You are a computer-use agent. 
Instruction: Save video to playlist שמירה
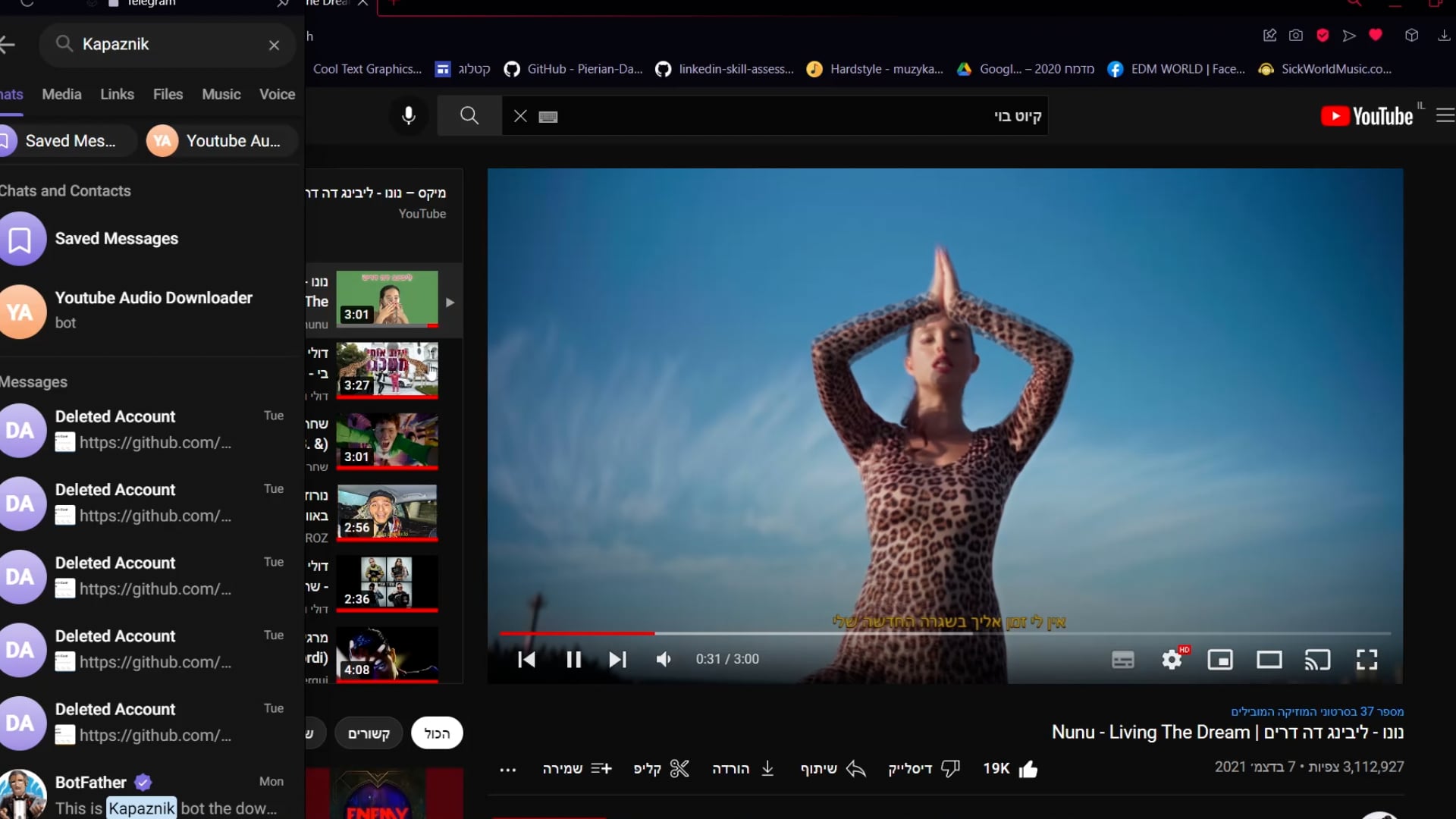point(577,769)
